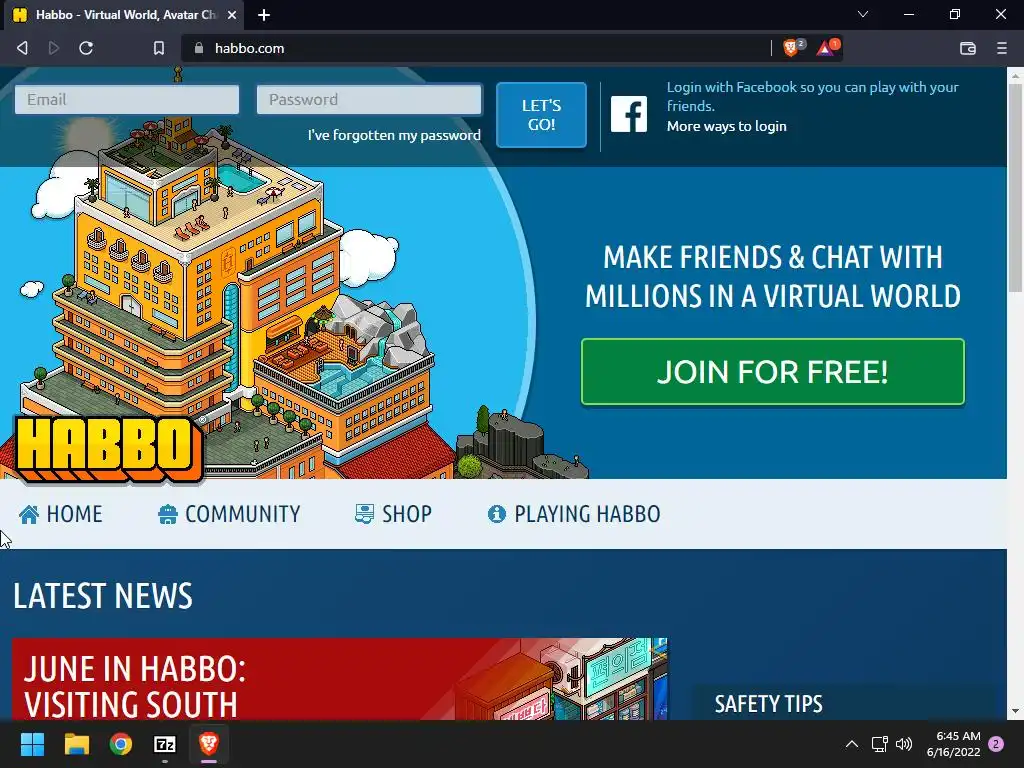Click the padlock site security icon
The height and width of the screenshot is (768, 1024).
[199, 48]
